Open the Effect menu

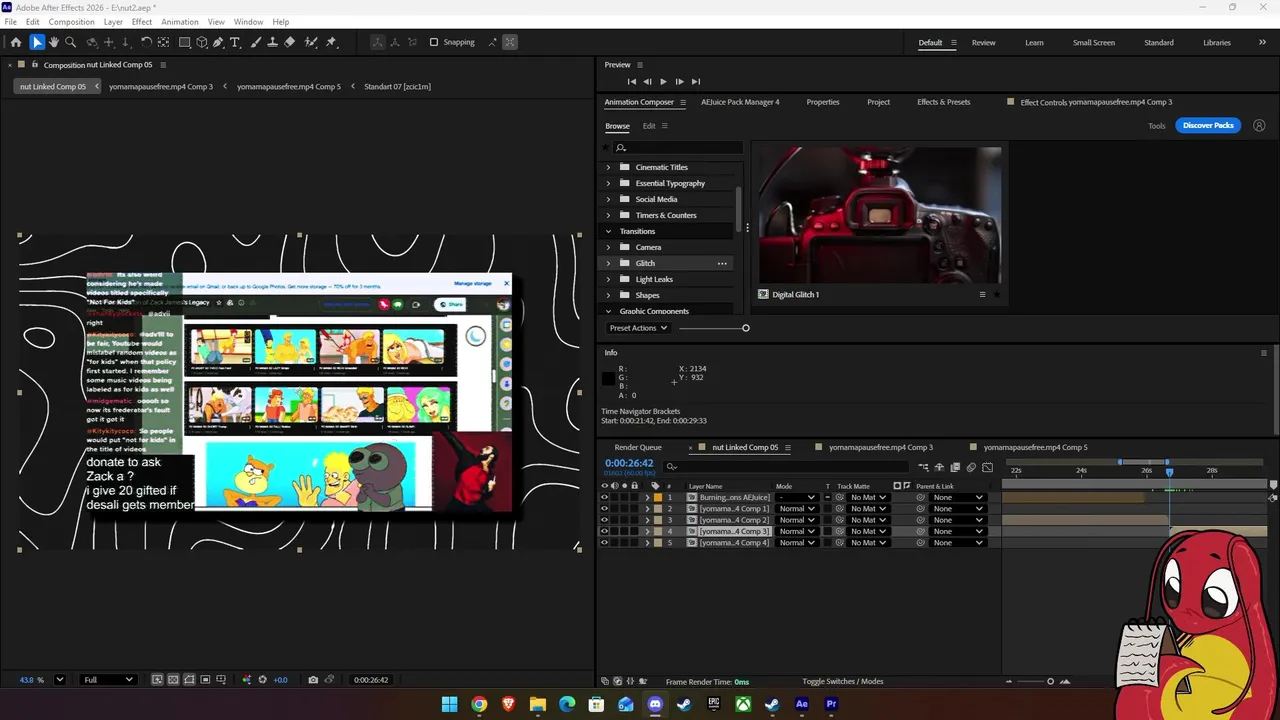coord(142,22)
